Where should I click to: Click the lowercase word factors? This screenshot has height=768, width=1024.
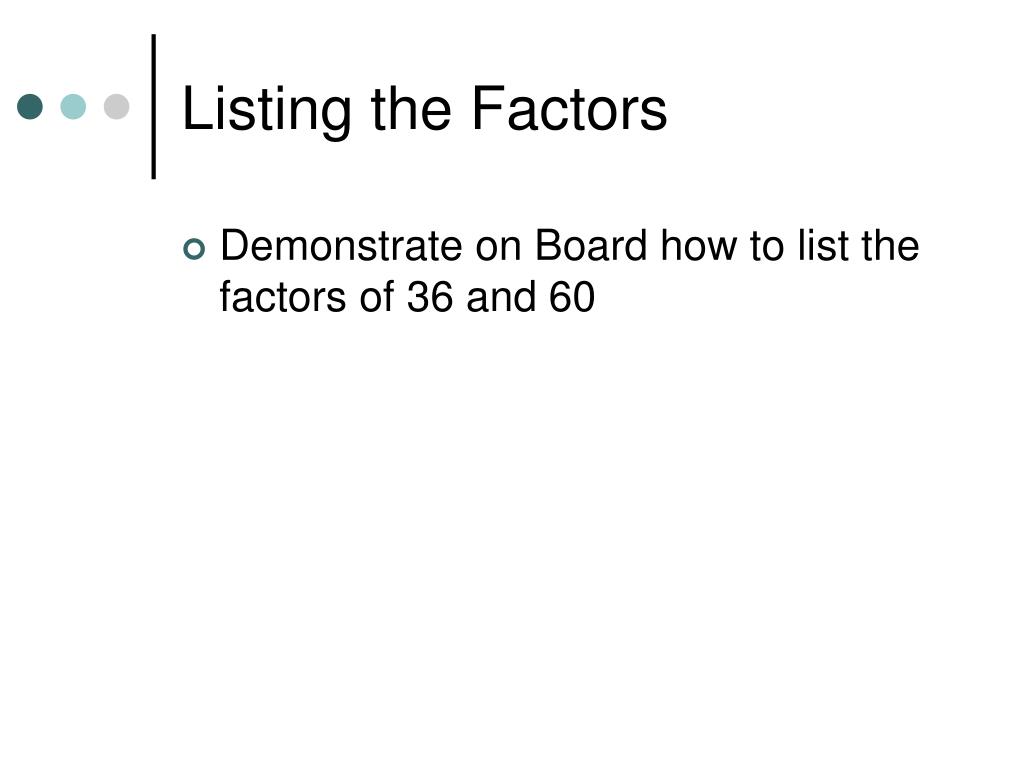[283, 296]
